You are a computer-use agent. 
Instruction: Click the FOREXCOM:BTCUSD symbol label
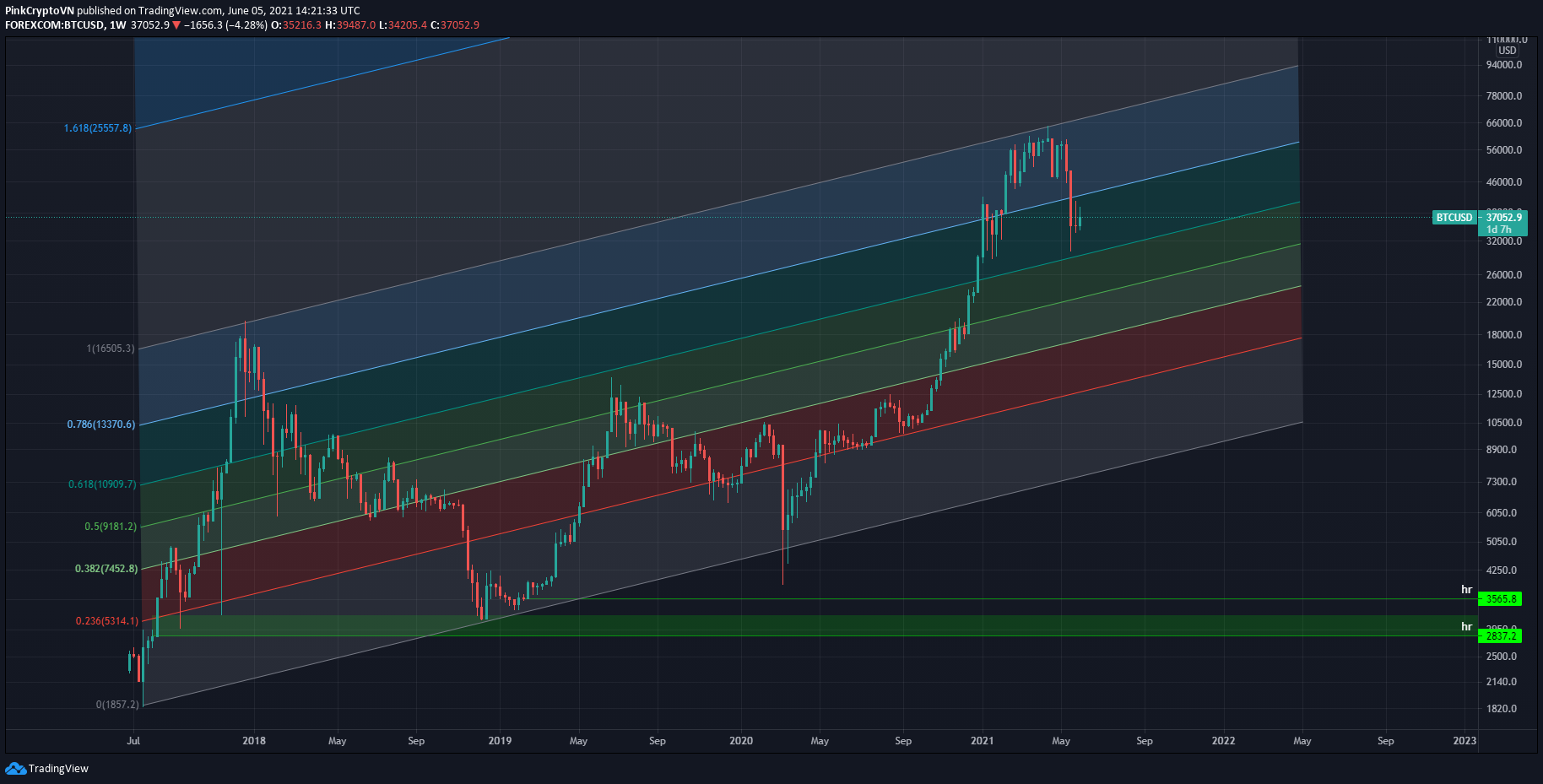pyautogui.click(x=55, y=25)
